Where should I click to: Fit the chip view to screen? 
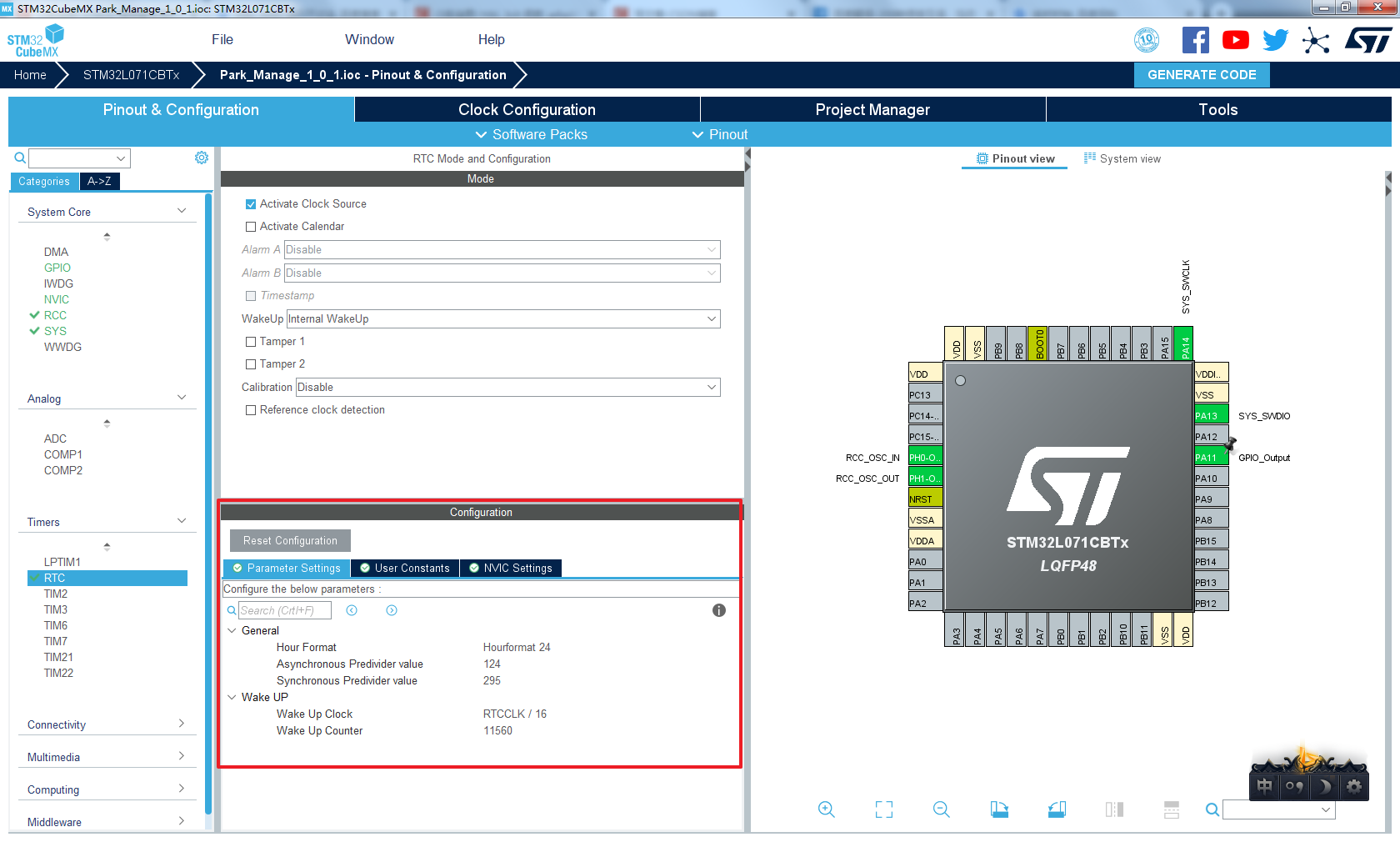click(883, 809)
